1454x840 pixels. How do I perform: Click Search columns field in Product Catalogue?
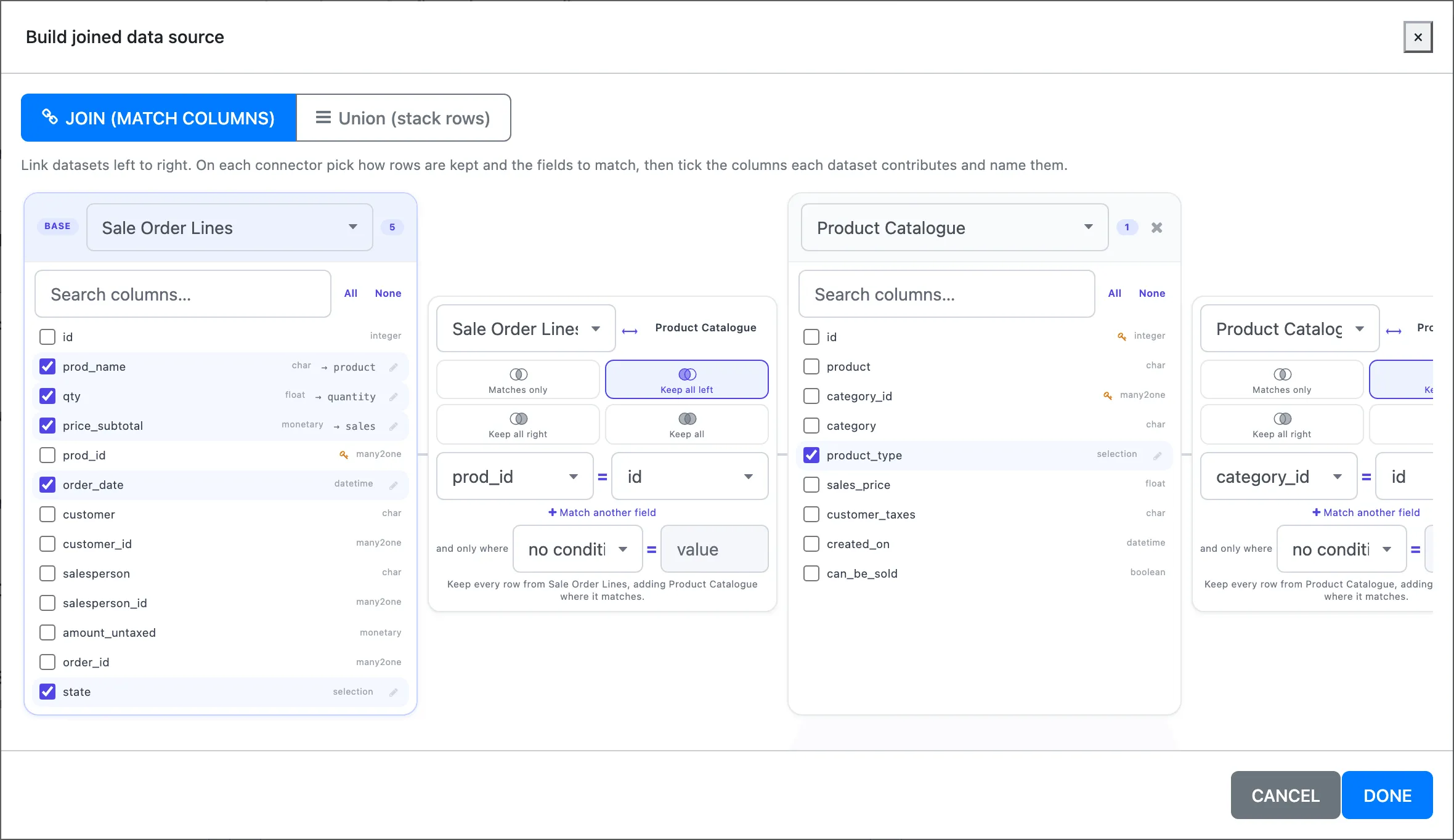(x=947, y=294)
